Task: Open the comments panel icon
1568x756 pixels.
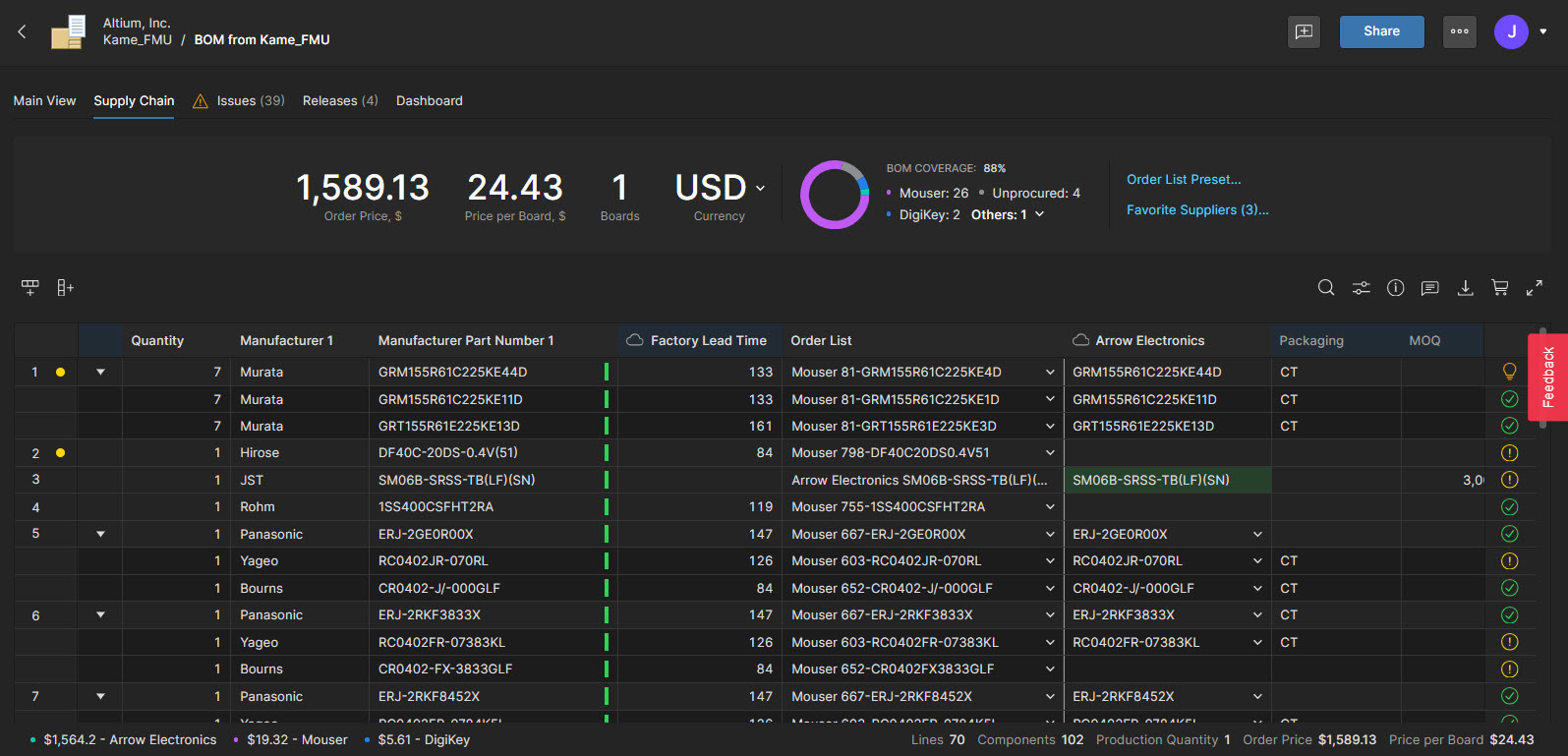Action: click(x=1430, y=287)
